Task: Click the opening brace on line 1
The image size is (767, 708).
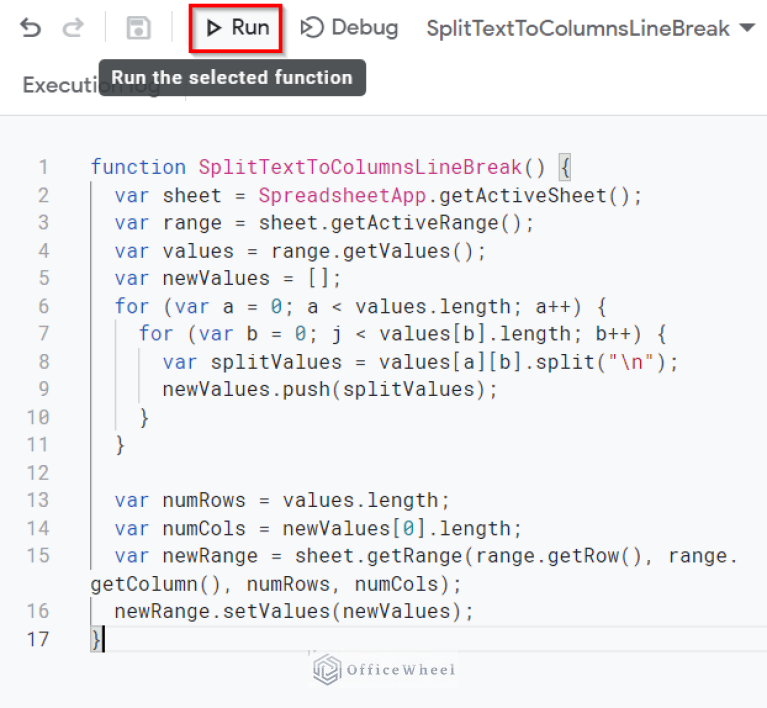Action: 565,167
